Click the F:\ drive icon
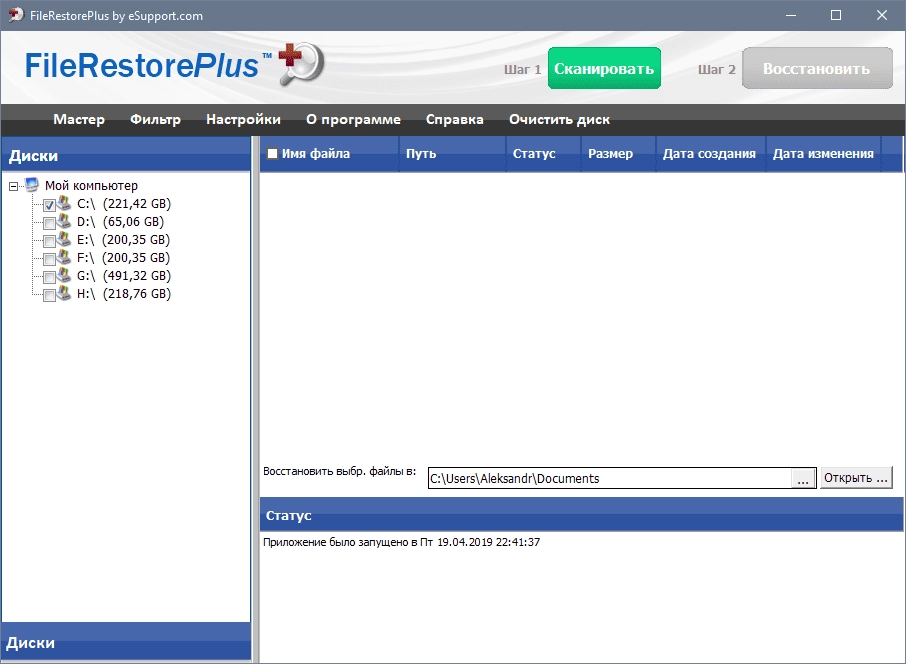 pyautogui.click(x=64, y=257)
